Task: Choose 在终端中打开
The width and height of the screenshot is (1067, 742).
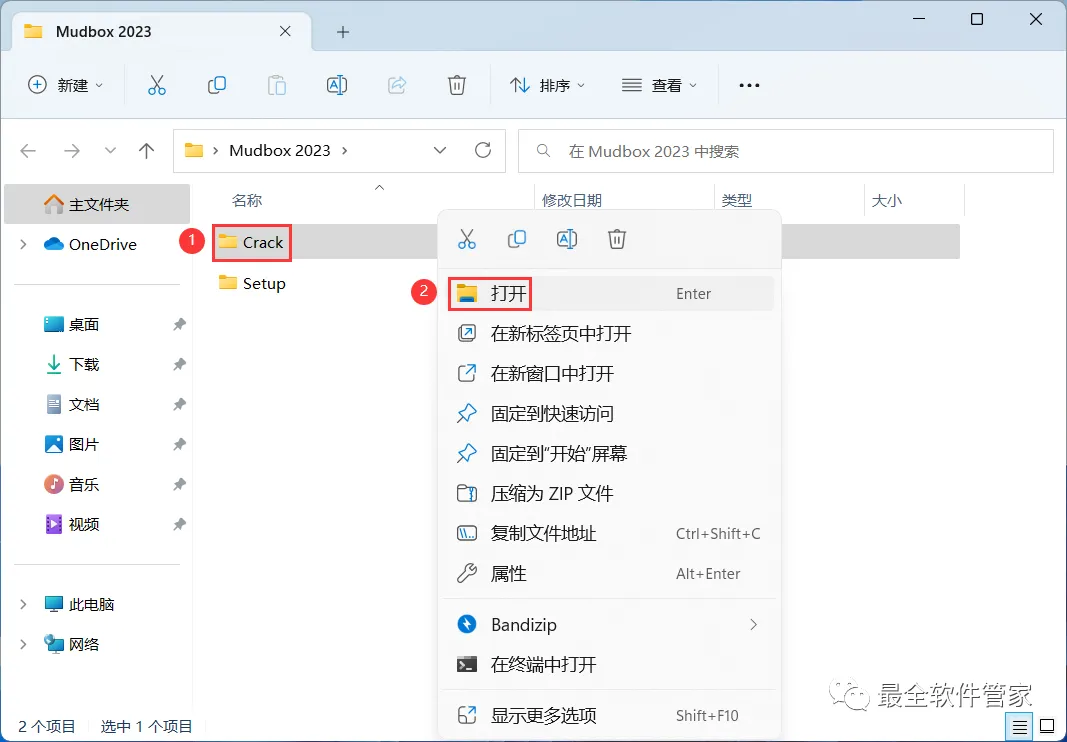Action: point(610,664)
